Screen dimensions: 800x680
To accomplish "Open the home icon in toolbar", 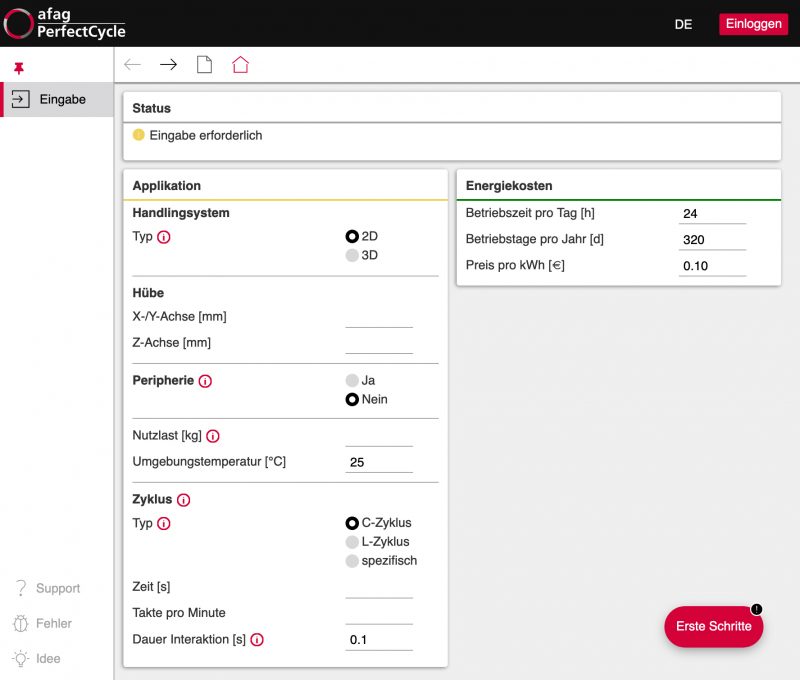I will pos(240,65).
